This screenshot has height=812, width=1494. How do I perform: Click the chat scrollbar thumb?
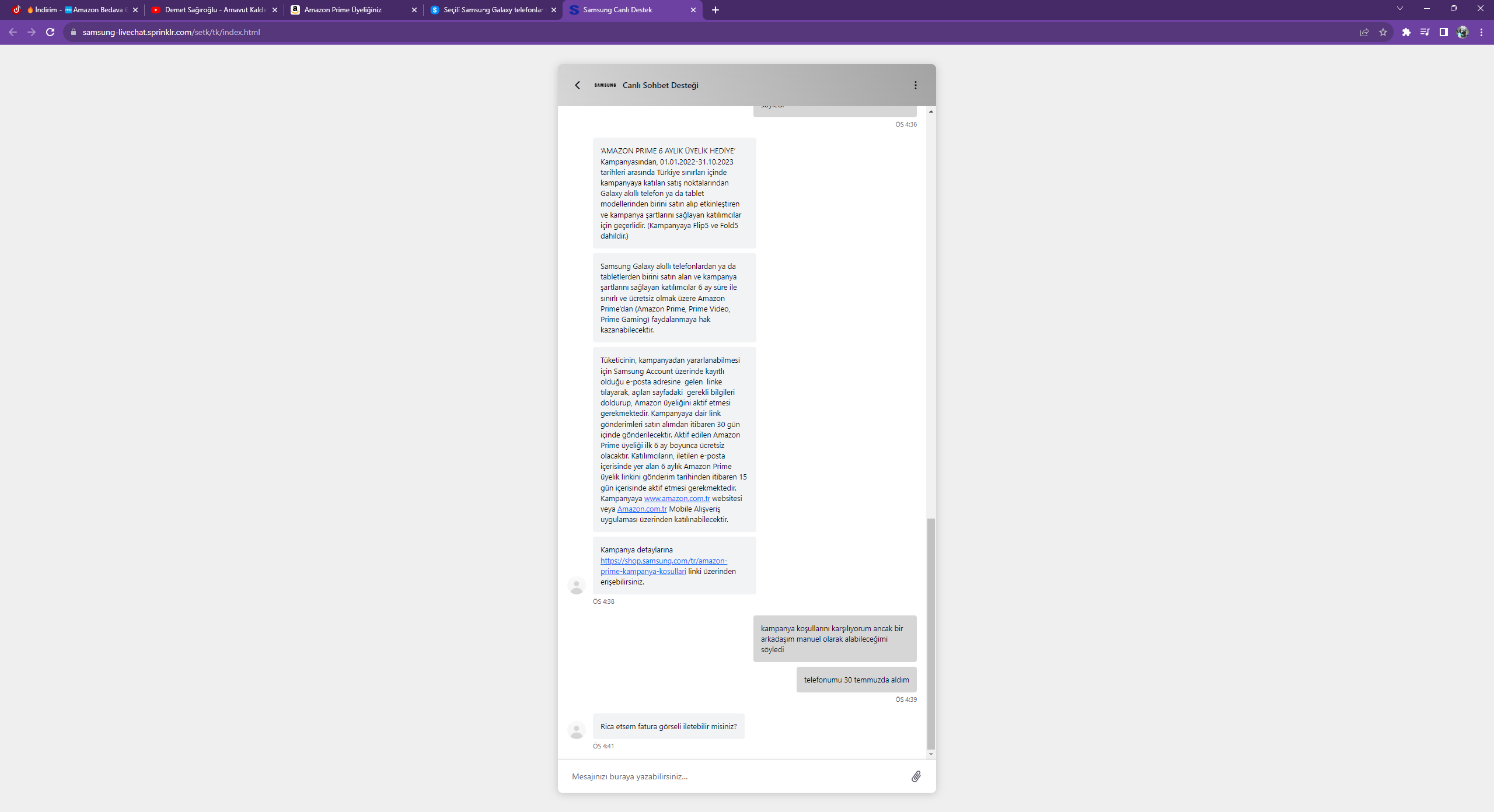click(x=930, y=633)
